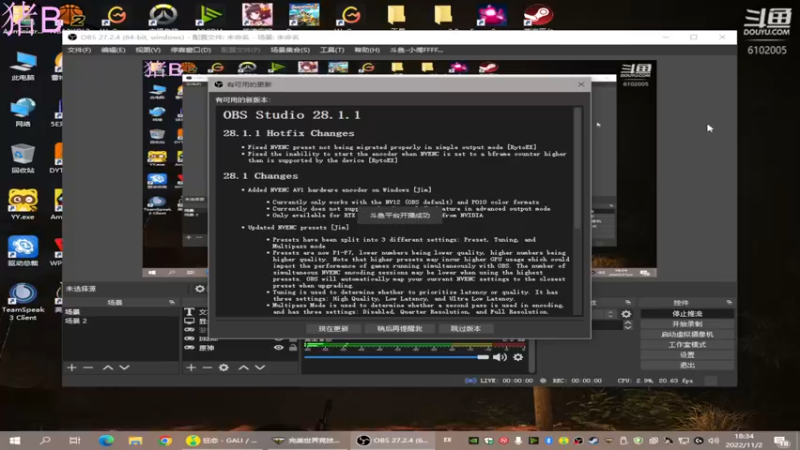The image size is (800, 450).
Task: Click the 开始录制 (Start Recording) button
Action: pyautogui.click(x=687, y=324)
